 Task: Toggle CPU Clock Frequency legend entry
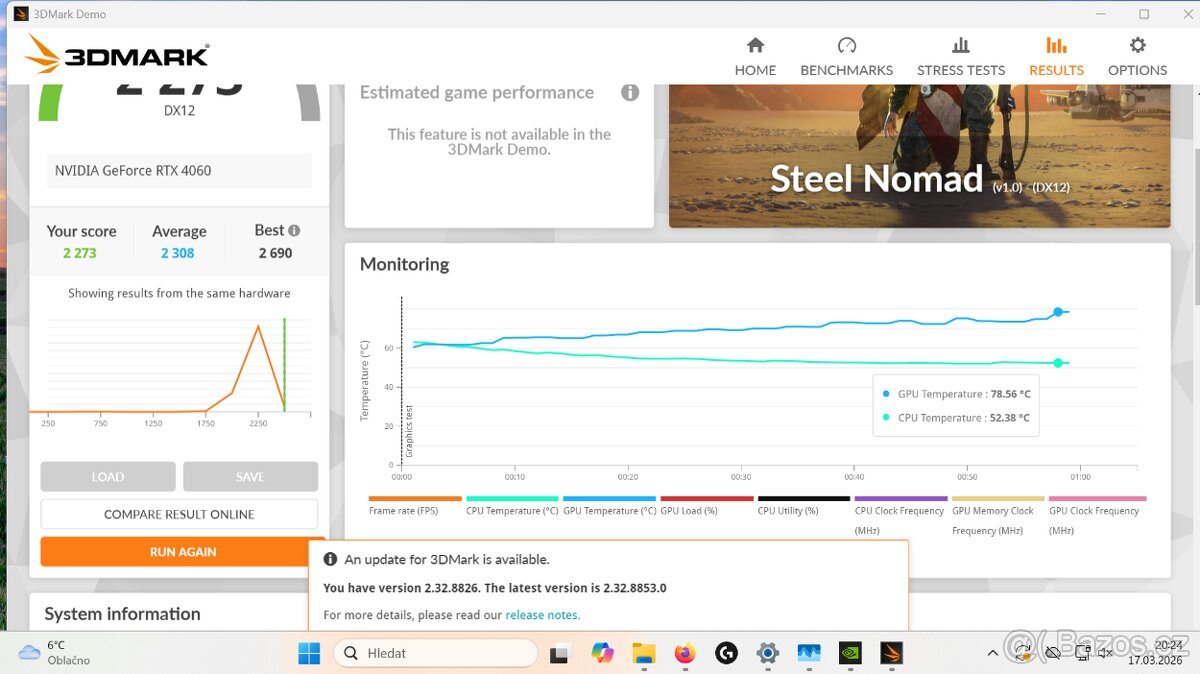click(x=900, y=515)
